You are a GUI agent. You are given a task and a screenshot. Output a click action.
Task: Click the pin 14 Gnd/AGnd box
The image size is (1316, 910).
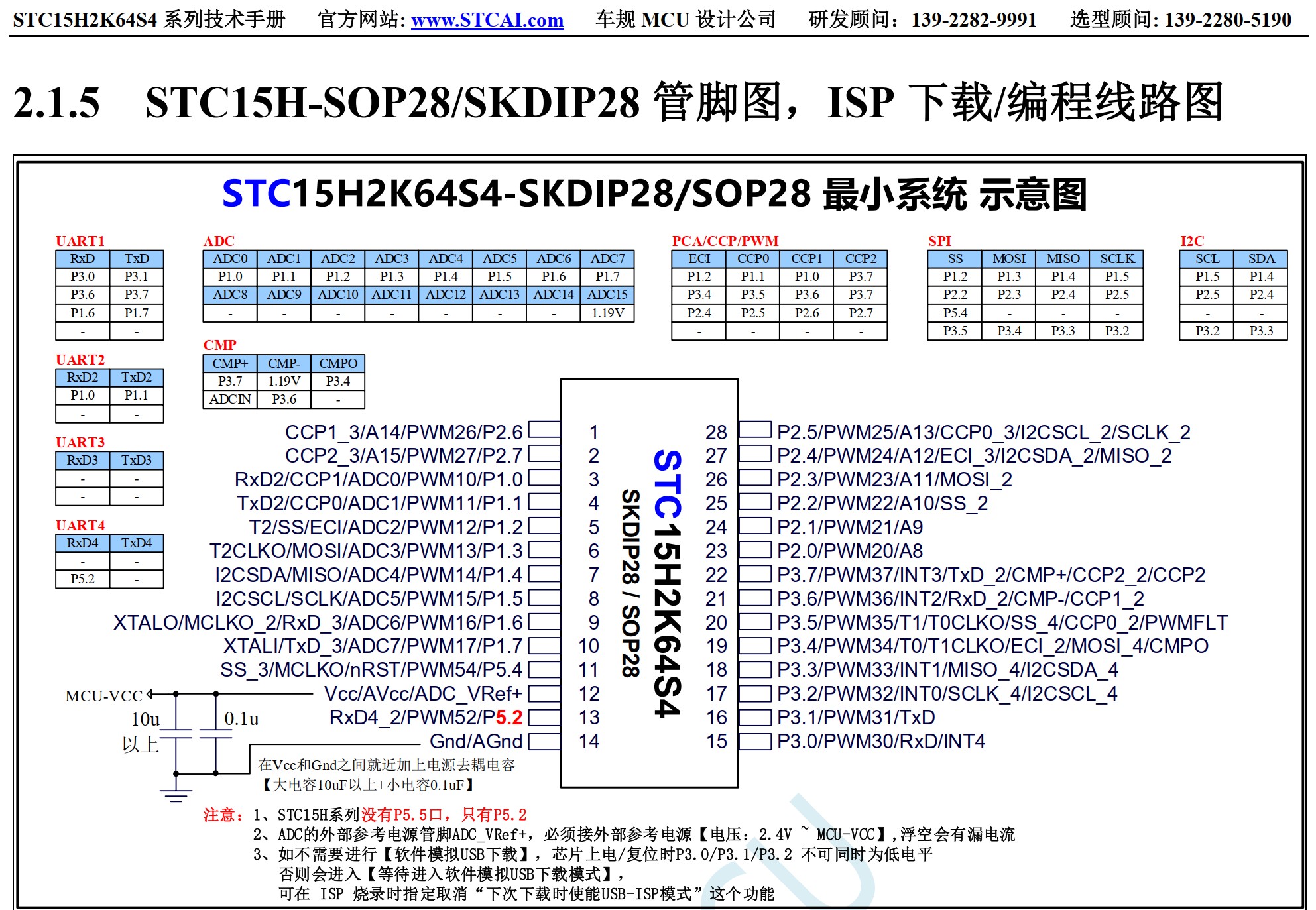[x=544, y=741]
